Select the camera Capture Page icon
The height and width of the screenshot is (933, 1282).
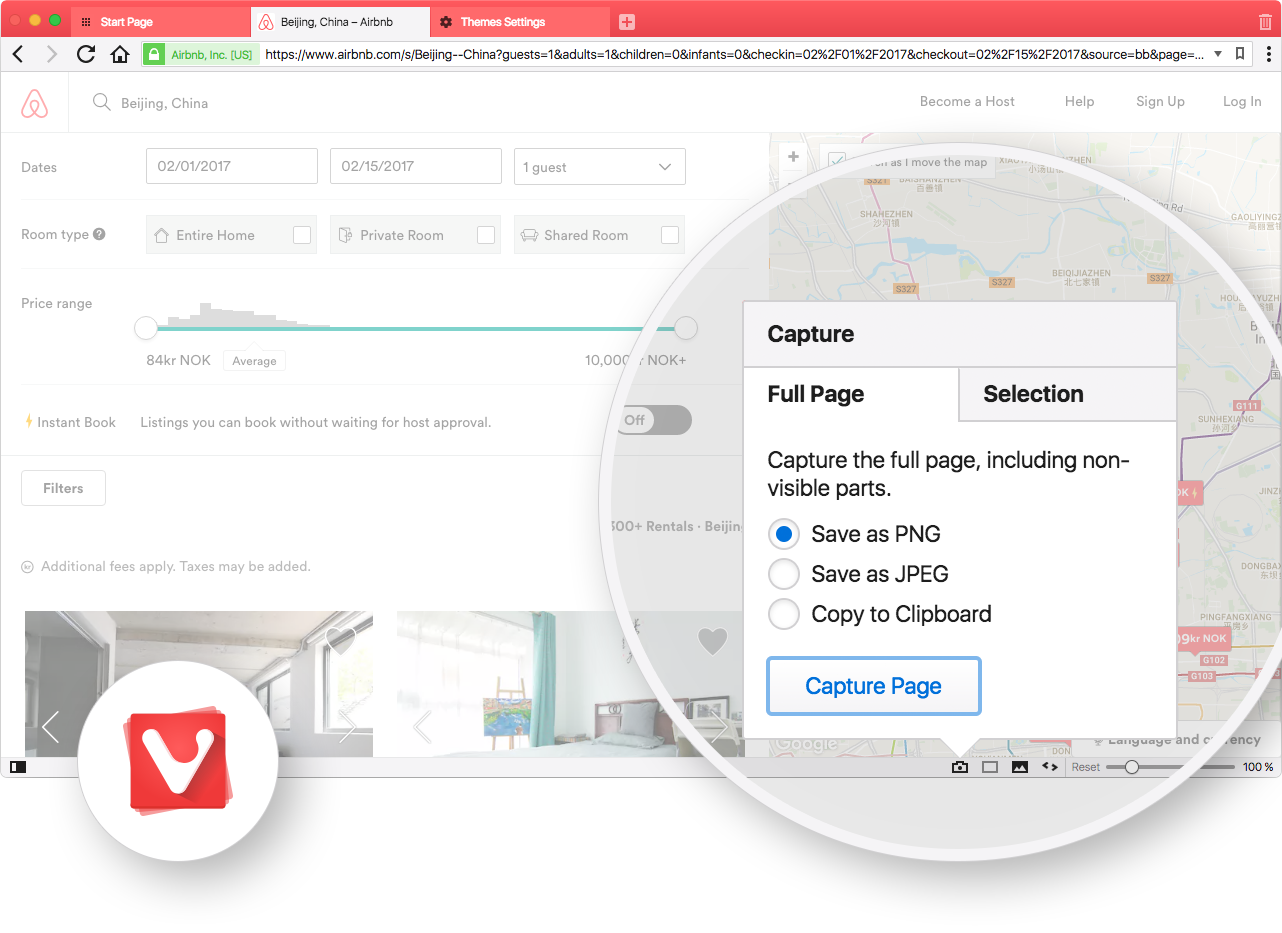click(960, 766)
